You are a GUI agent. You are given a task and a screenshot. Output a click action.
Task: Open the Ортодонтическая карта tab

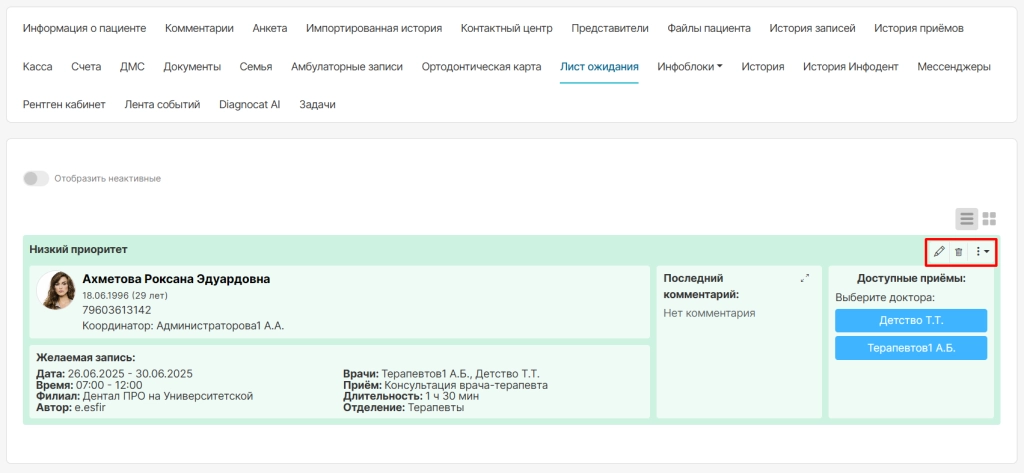click(481, 67)
